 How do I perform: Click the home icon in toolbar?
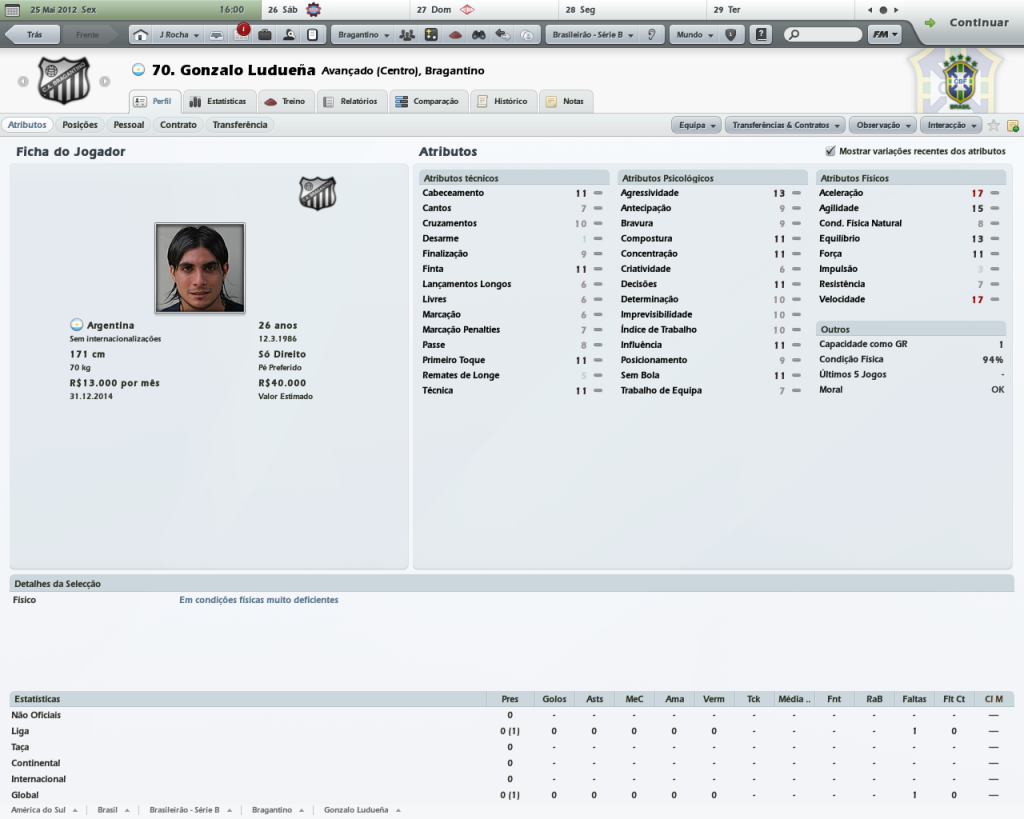[x=140, y=35]
